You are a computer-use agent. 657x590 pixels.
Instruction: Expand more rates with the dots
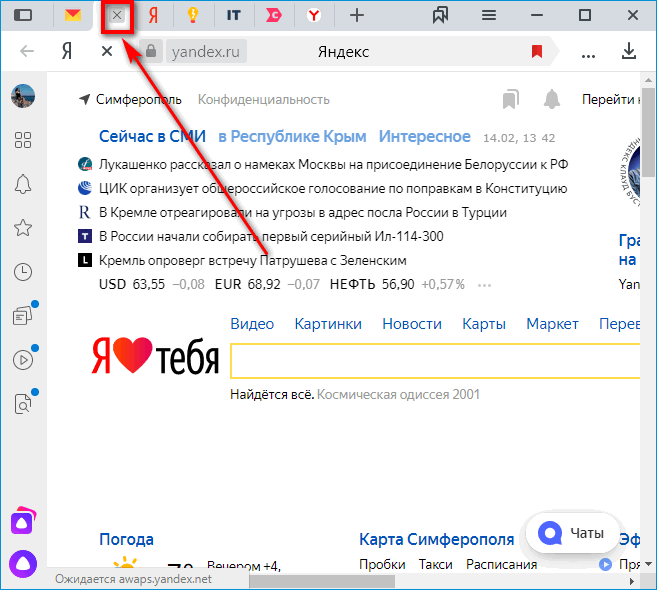tap(484, 286)
